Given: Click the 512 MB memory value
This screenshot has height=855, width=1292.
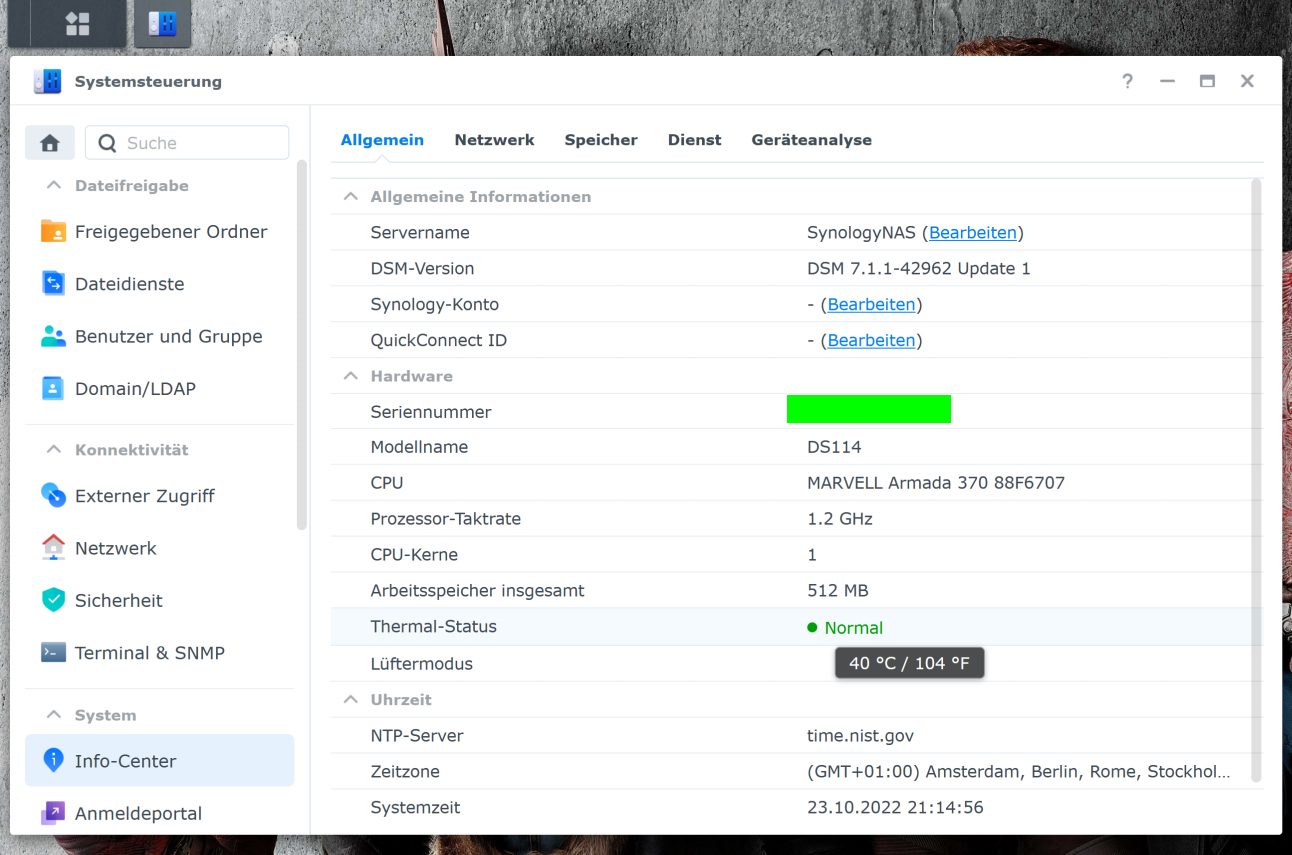Looking at the screenshot, I should [838, 590].
